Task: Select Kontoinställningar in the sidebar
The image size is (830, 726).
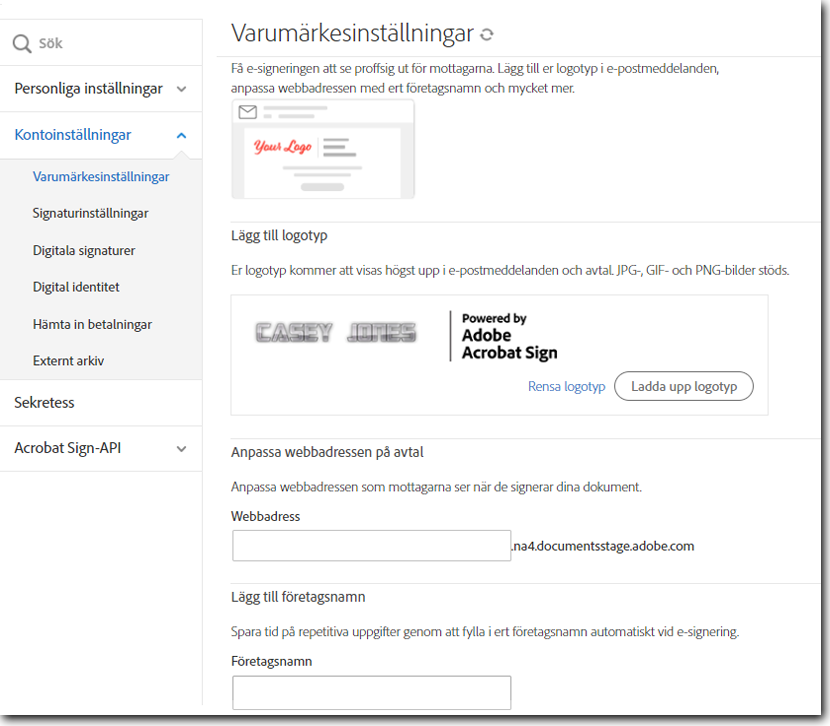Action: [x=73, y=135]
